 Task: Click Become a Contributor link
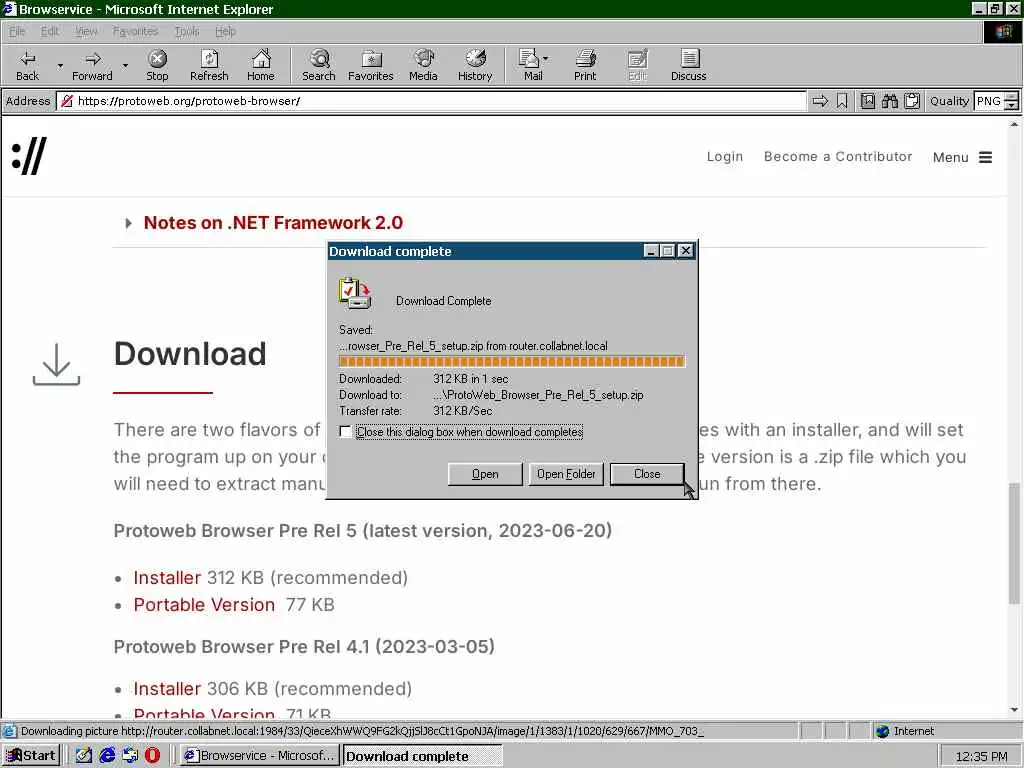point(838,157)
